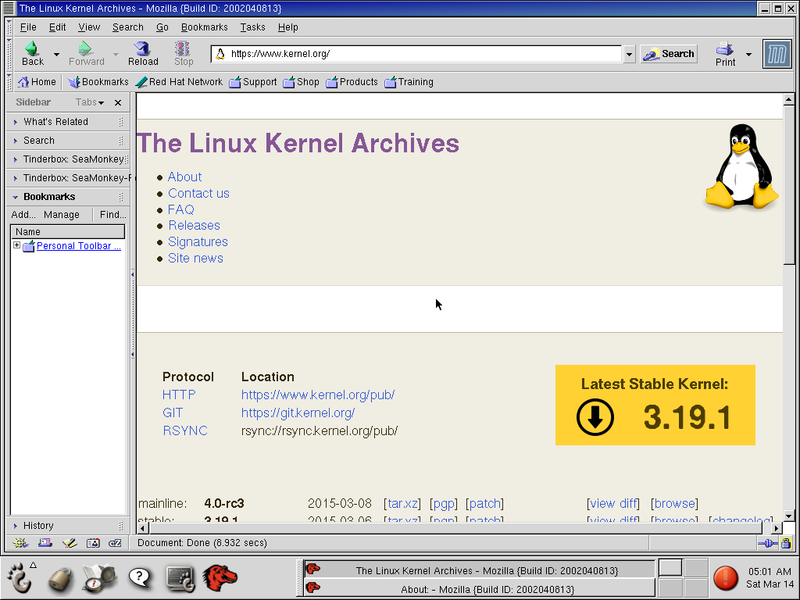Click the security lock status icon
This screenshot has height=600, width=800.
(786, 543)
